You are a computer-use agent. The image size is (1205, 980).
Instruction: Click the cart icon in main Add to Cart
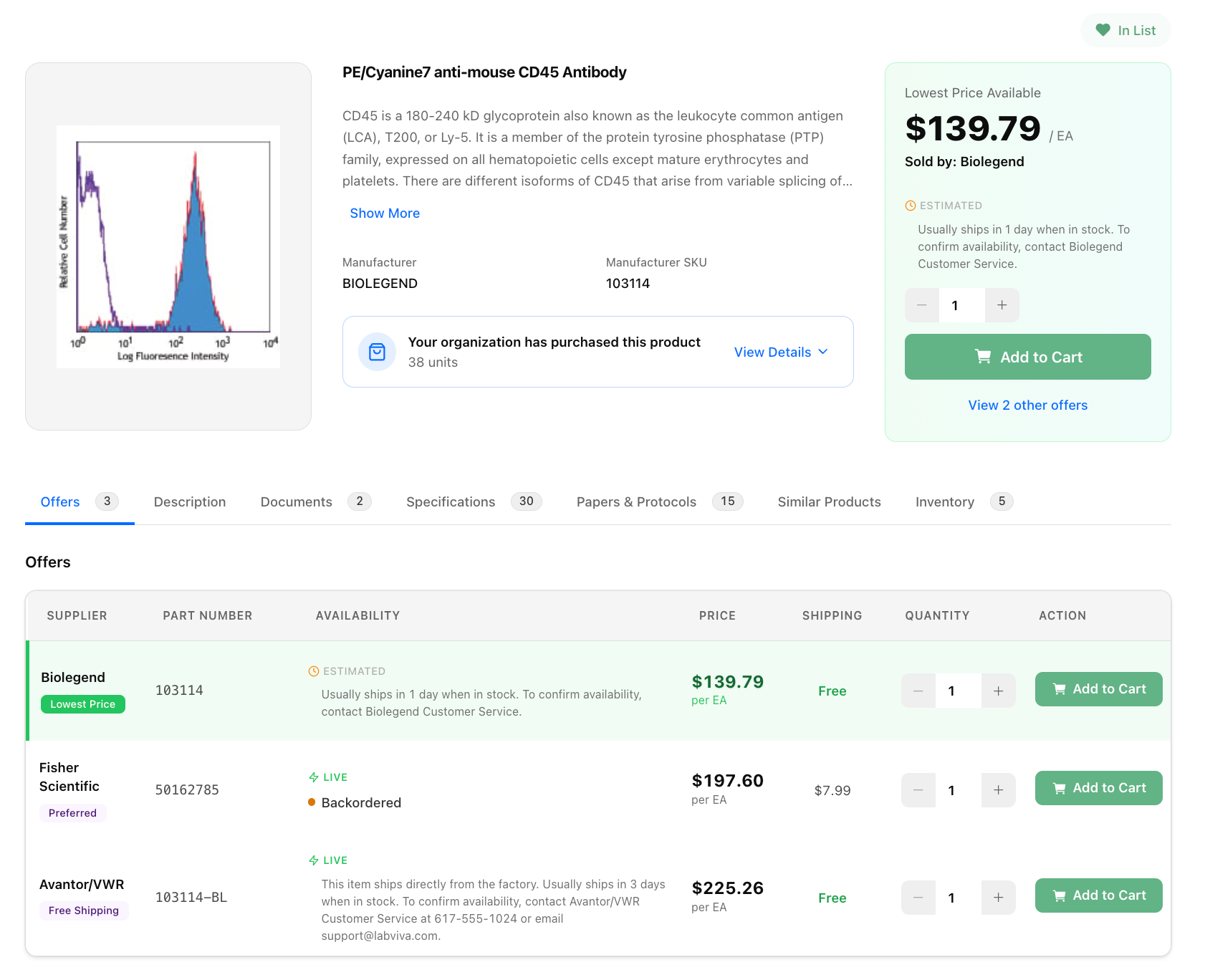[984, 357]
